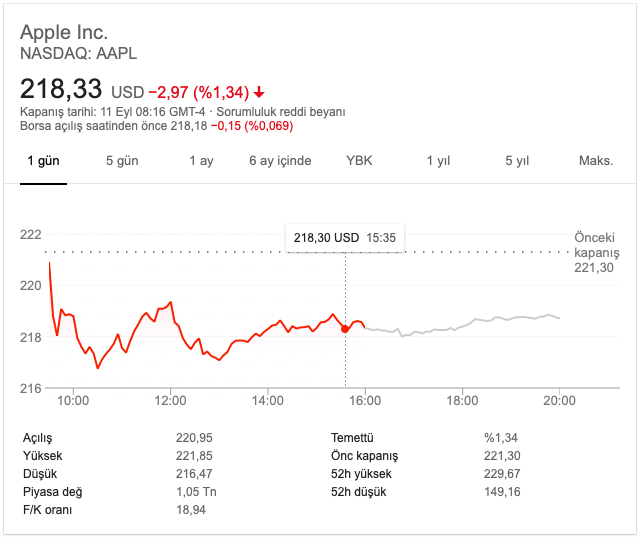Click the NASDAQ: AAPL ticker label
Viewport: 640px width, 539px height.
point(79,53)
